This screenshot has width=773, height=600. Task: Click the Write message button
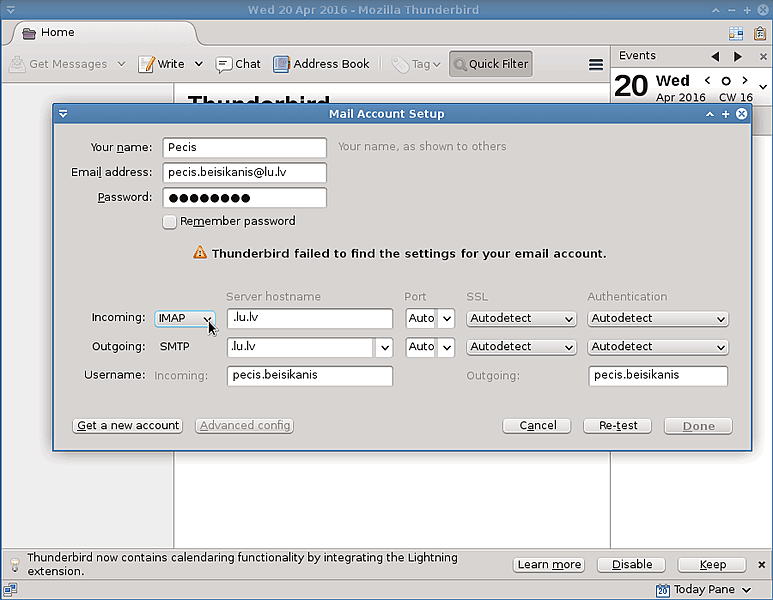pos(161,64)
